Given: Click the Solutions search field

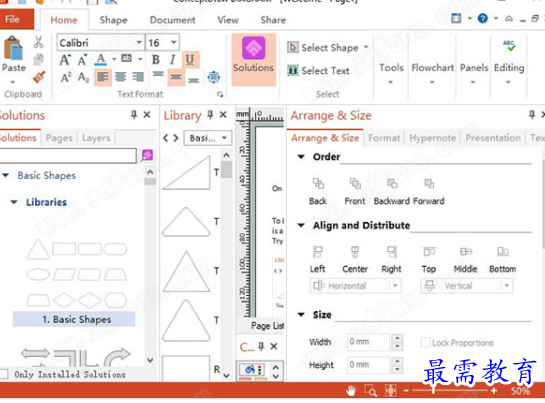Looking at the screenshot, I should pyautogui.click(x=68, y=155).
